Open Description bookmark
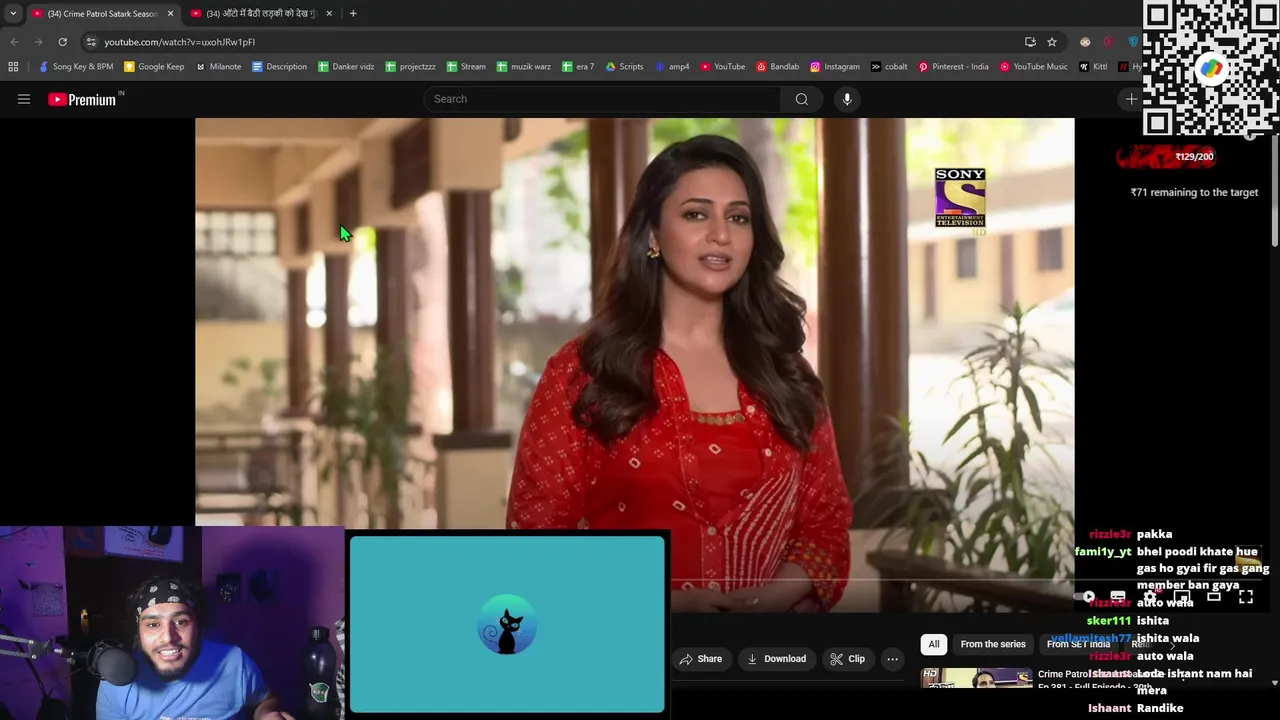1280x720 pixels. point(279,67)
